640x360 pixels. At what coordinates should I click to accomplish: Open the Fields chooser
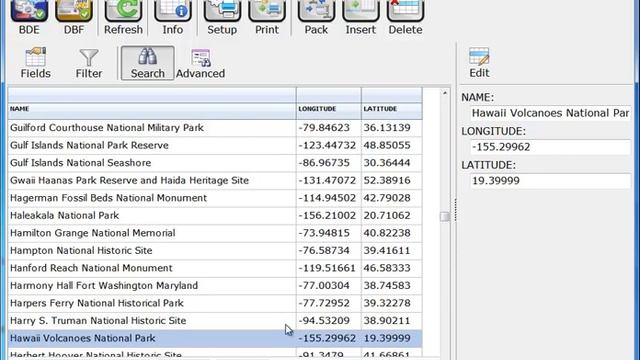[x=36, y=63]
